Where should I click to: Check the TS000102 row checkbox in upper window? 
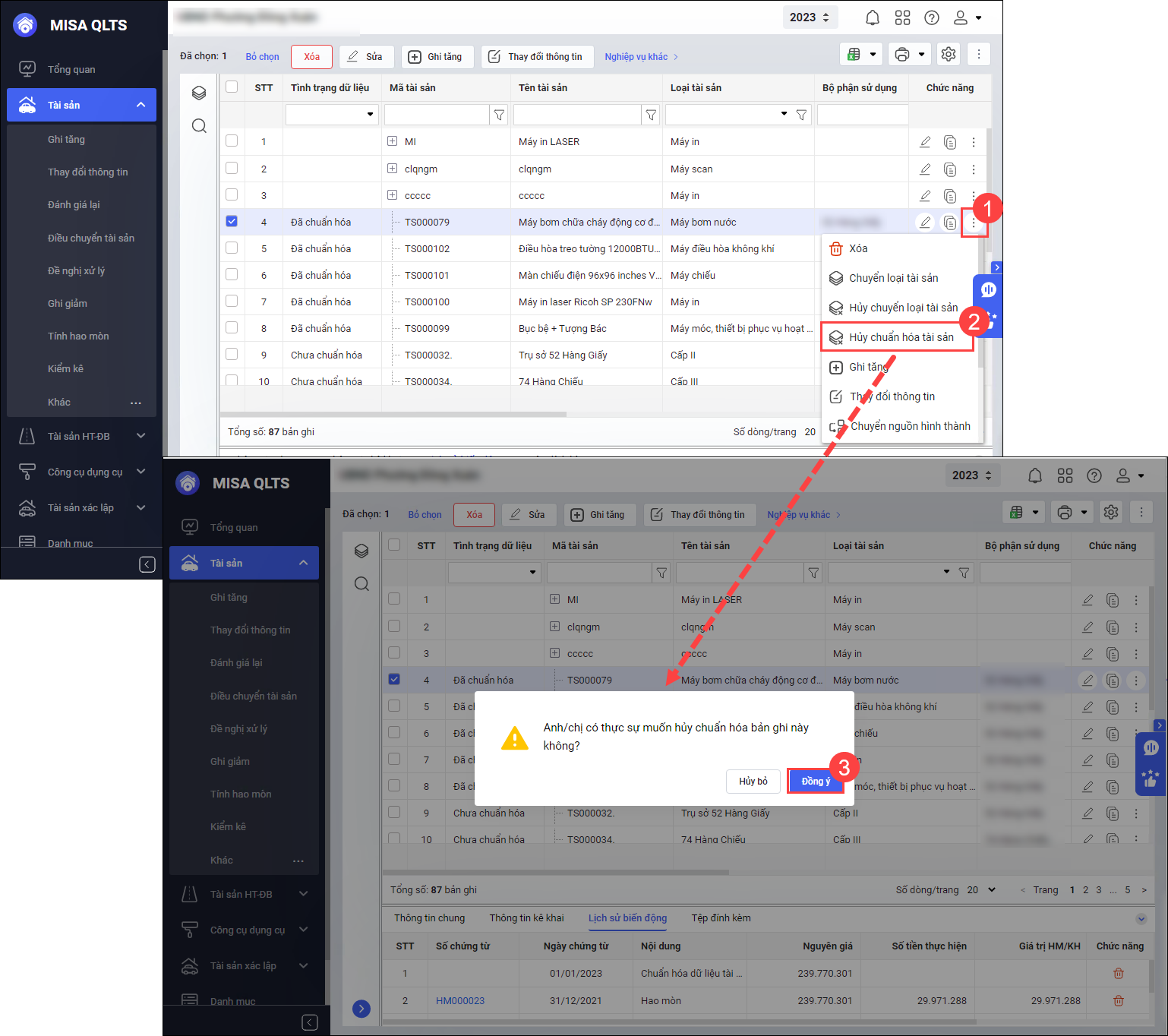click(232, 248)
